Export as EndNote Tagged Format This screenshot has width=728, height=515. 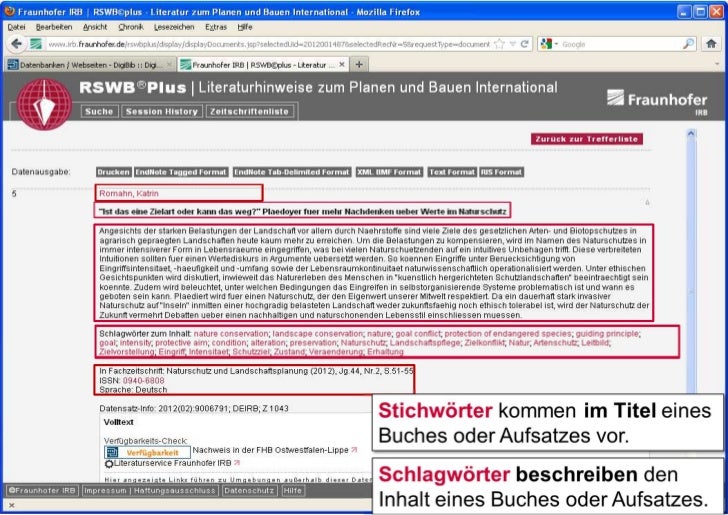click(181, 172)
